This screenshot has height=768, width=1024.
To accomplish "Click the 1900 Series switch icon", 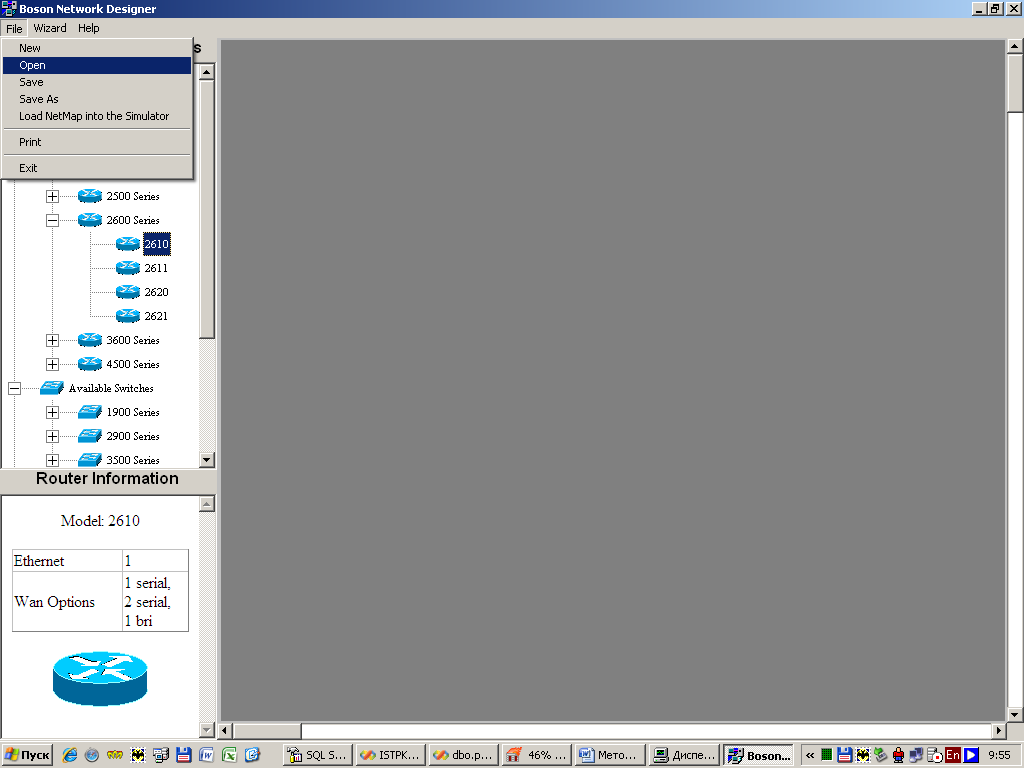I will tap(90, 412).
